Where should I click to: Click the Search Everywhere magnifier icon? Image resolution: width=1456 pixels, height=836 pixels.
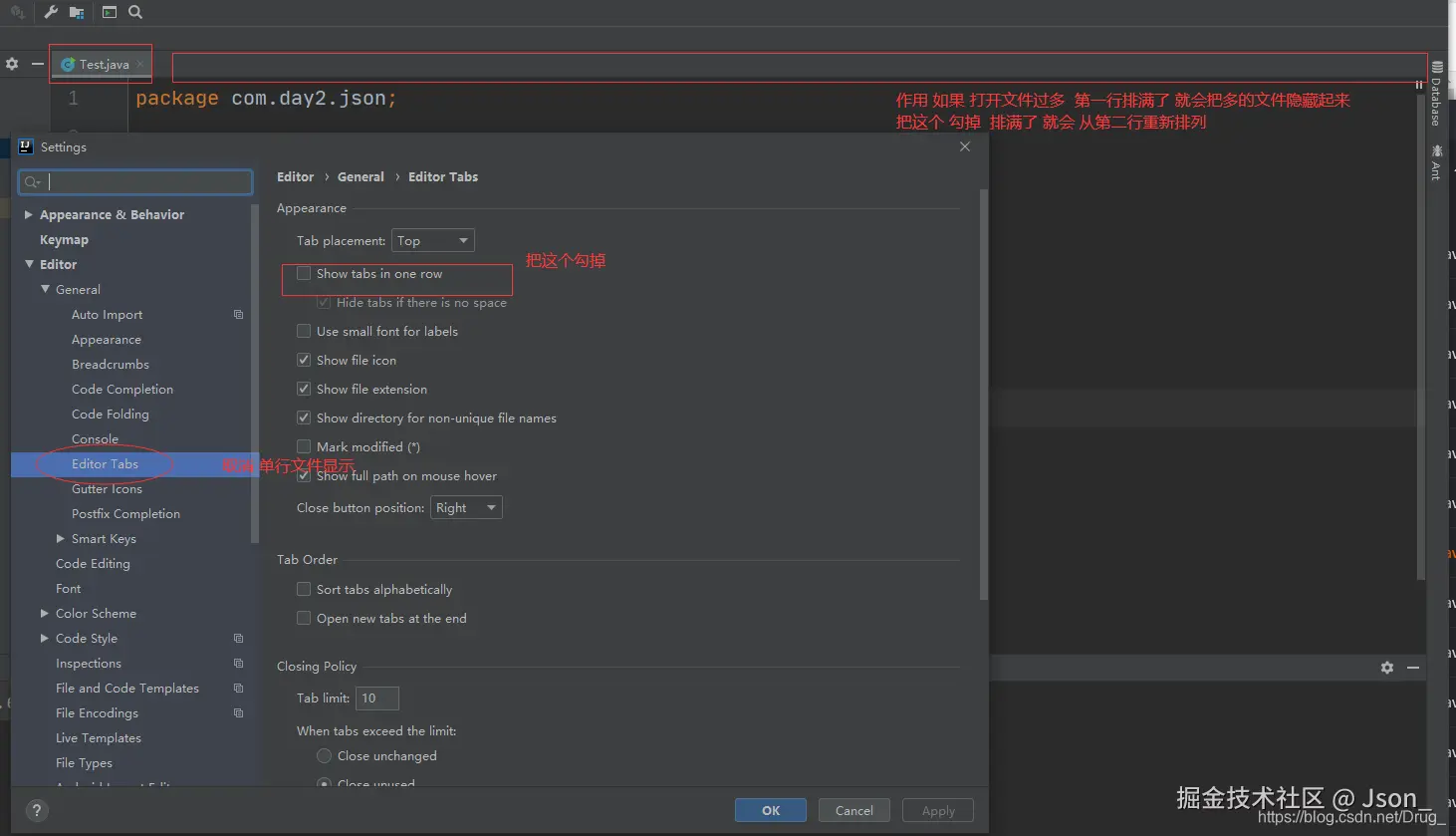[x=135, y=12]
